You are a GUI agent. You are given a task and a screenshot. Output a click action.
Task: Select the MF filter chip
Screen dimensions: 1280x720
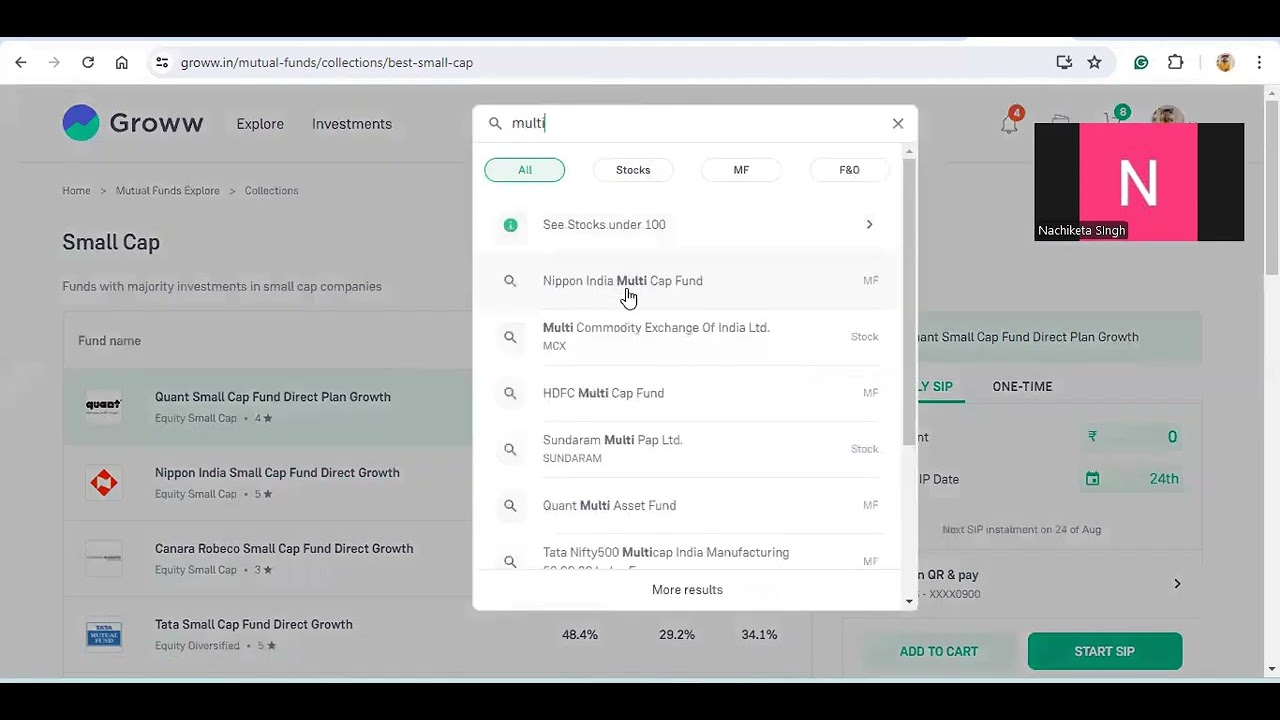[741, 170]
